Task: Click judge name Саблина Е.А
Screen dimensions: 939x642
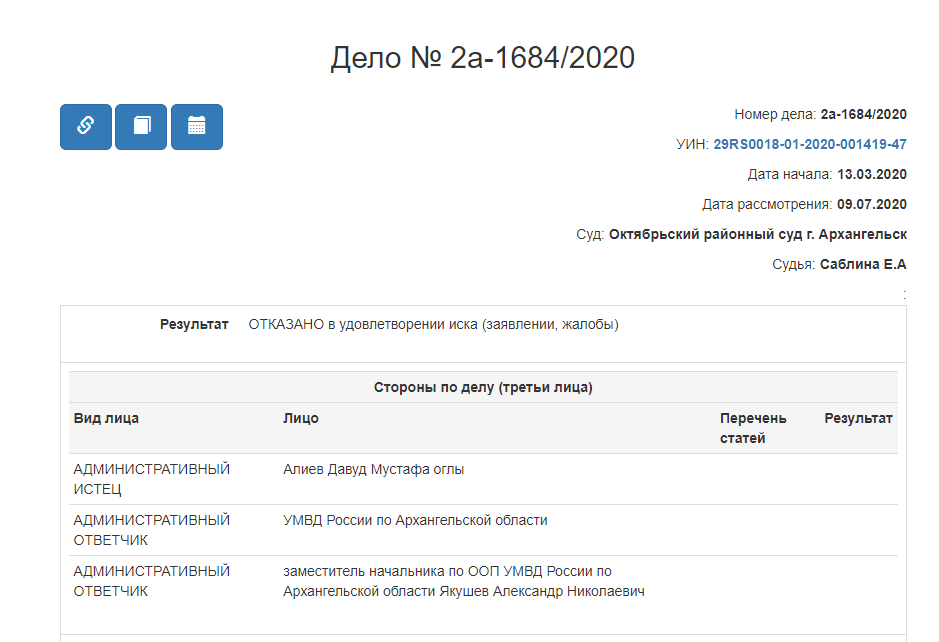Action: (862, 264)
